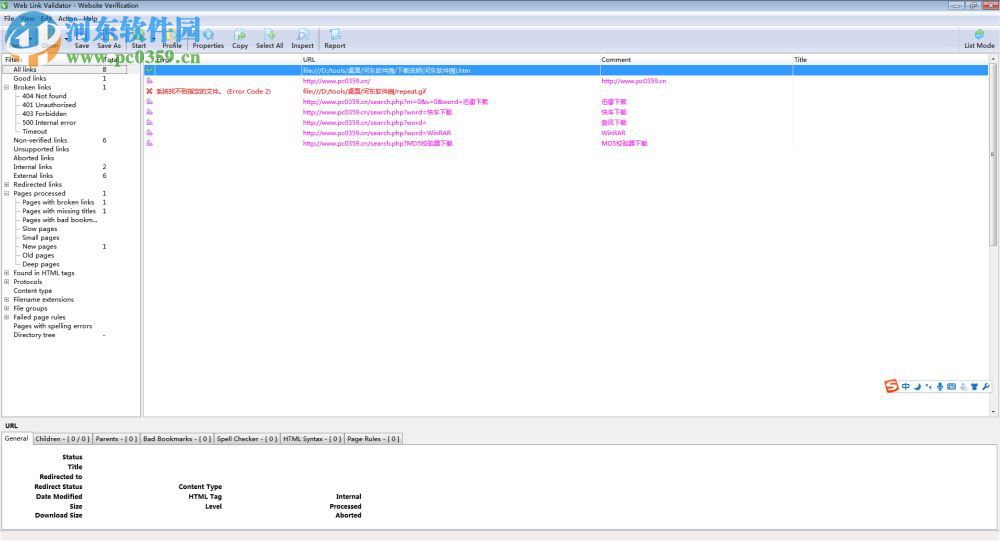Switch to the HTML Syntax tab
Image resolution: width=1000 pixels, height=541 pixels.
pyautogui.click(x=312, y=439)
